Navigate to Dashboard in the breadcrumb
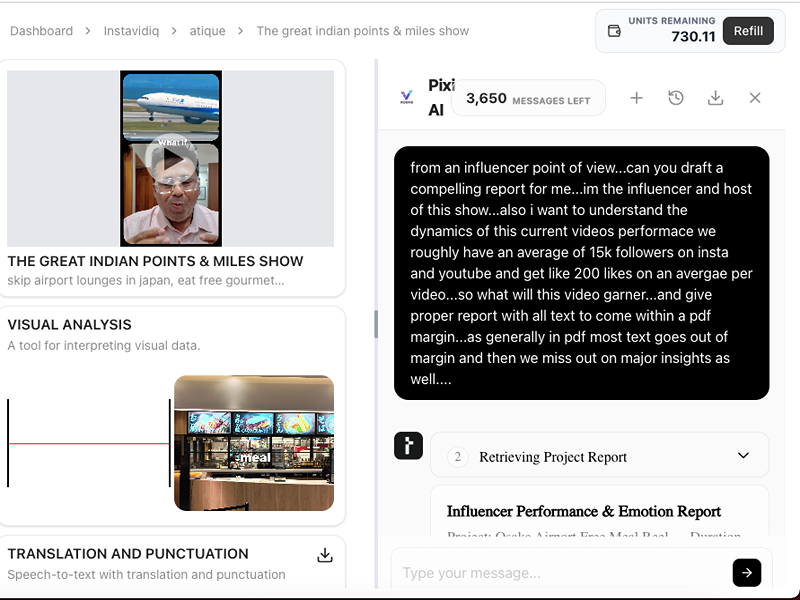The image size is (800, 600). pos(41,31)
